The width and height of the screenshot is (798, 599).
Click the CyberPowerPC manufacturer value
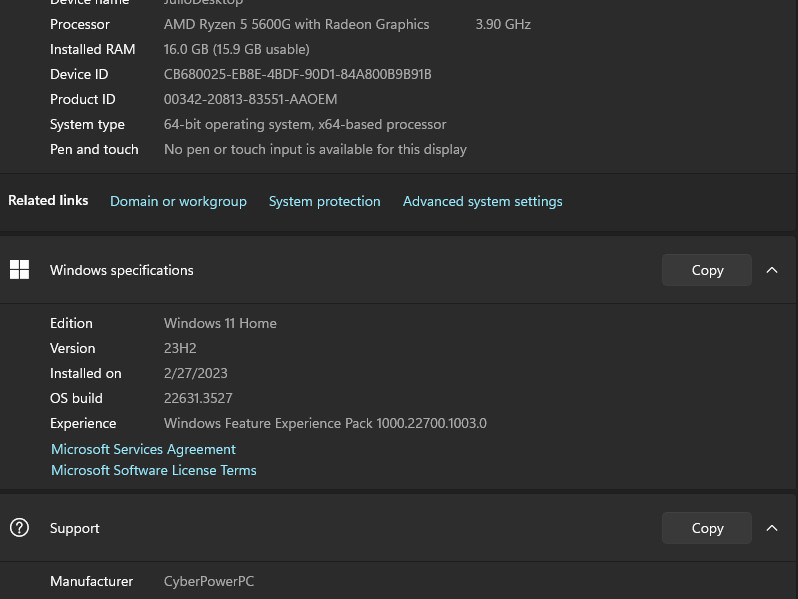[209, 581]
